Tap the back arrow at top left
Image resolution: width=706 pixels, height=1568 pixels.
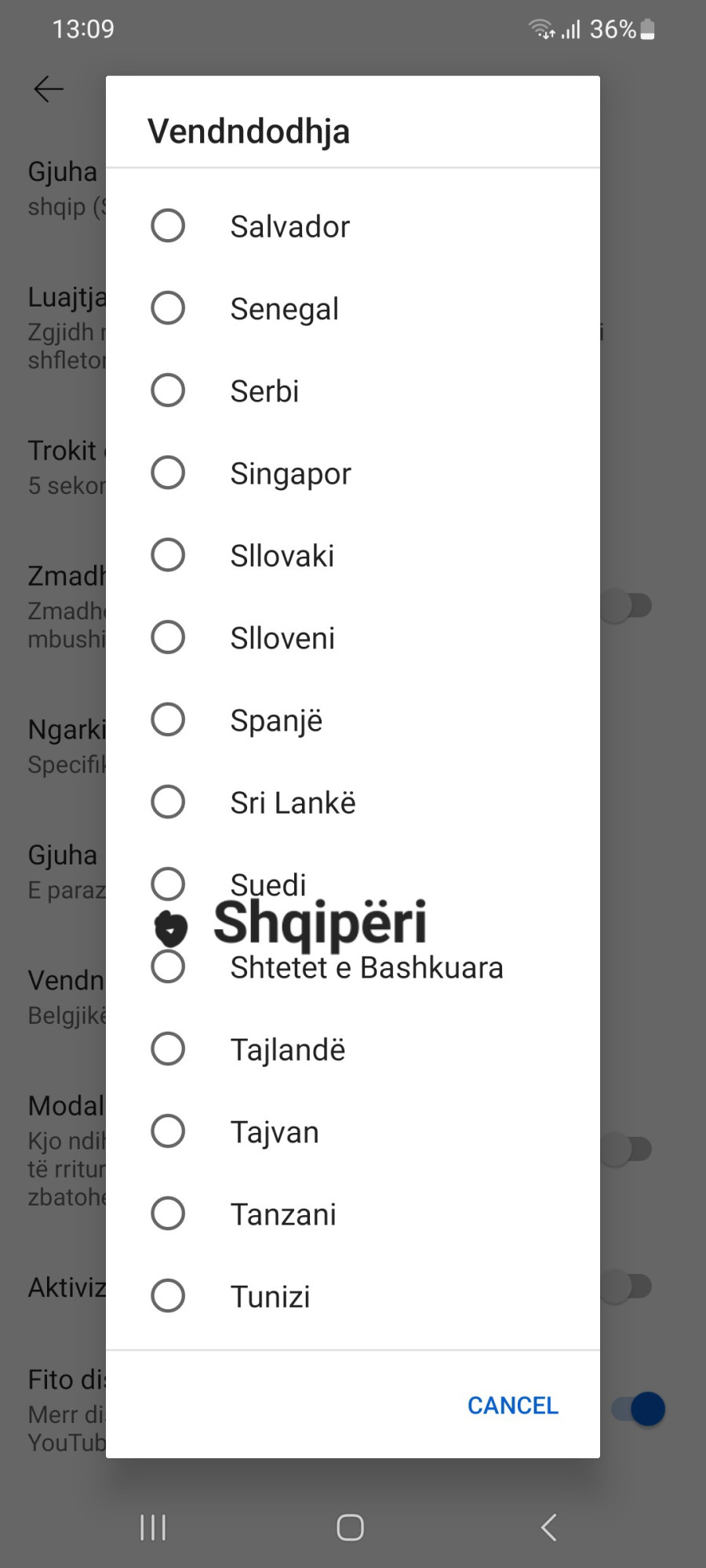pos(49,89)
